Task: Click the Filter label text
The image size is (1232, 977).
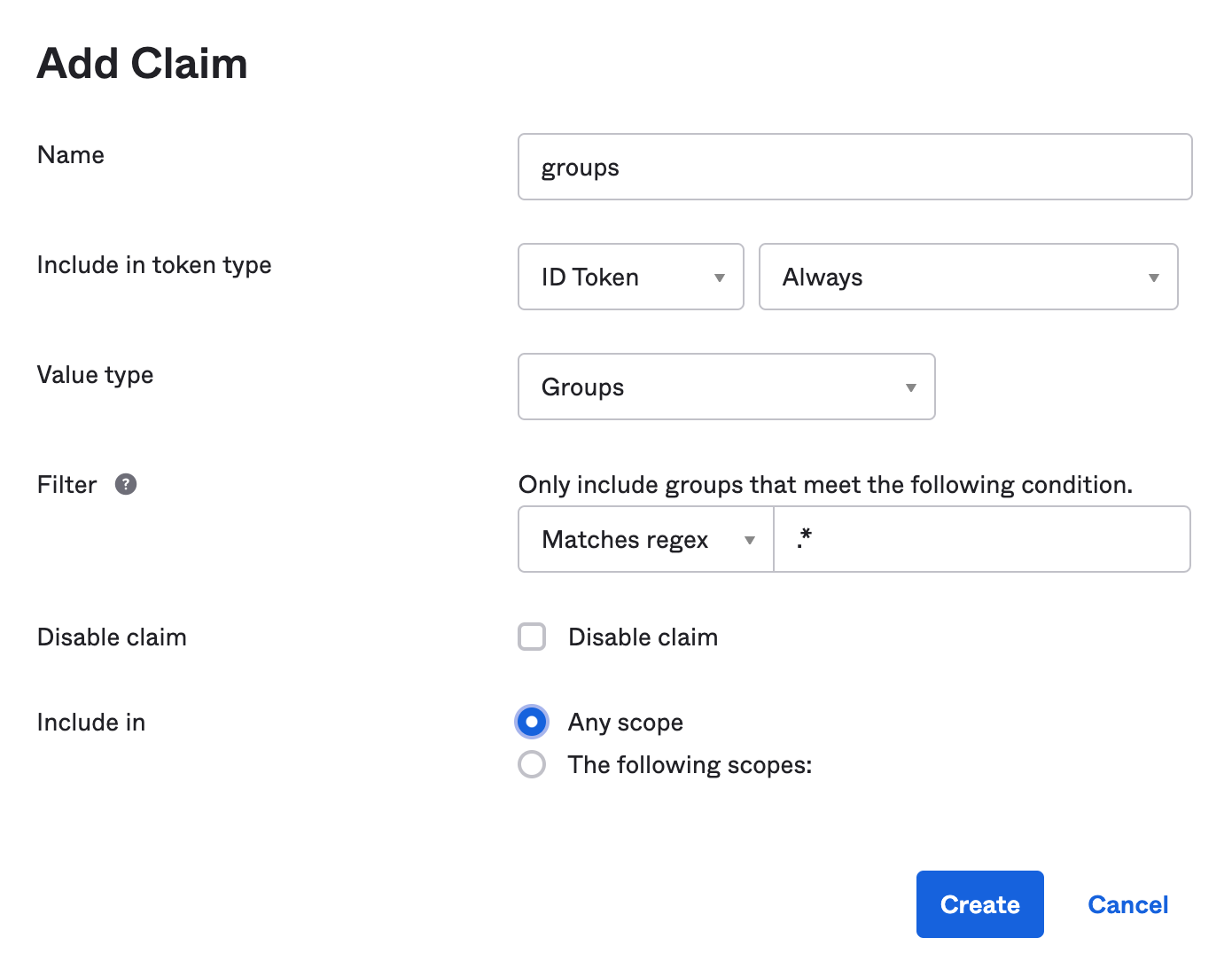Action: tap(66, 484)
